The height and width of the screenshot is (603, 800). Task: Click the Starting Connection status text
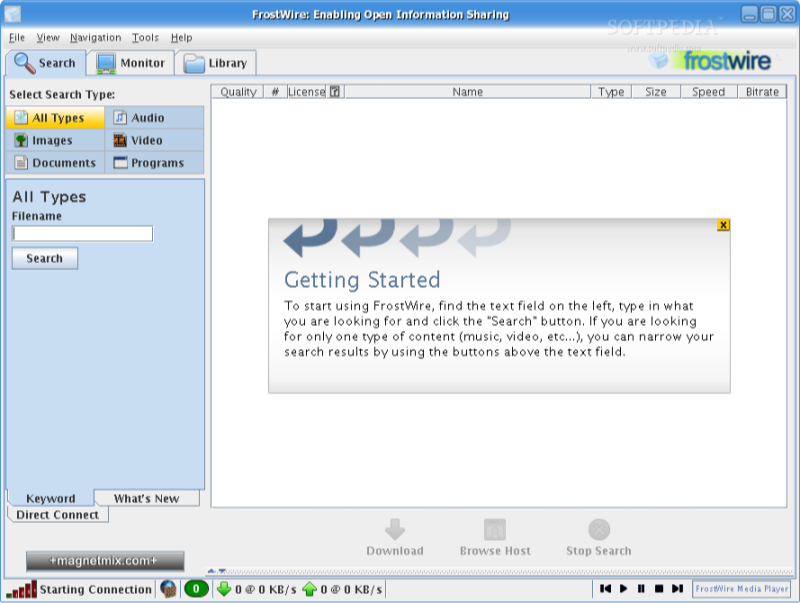pyautogui.click(x=95, y=589)
